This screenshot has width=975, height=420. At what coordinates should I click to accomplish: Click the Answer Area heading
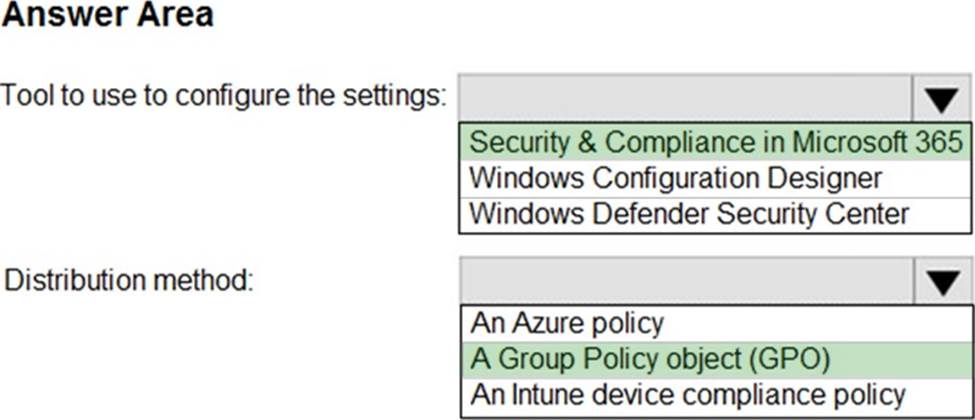(x=108, y=17)
